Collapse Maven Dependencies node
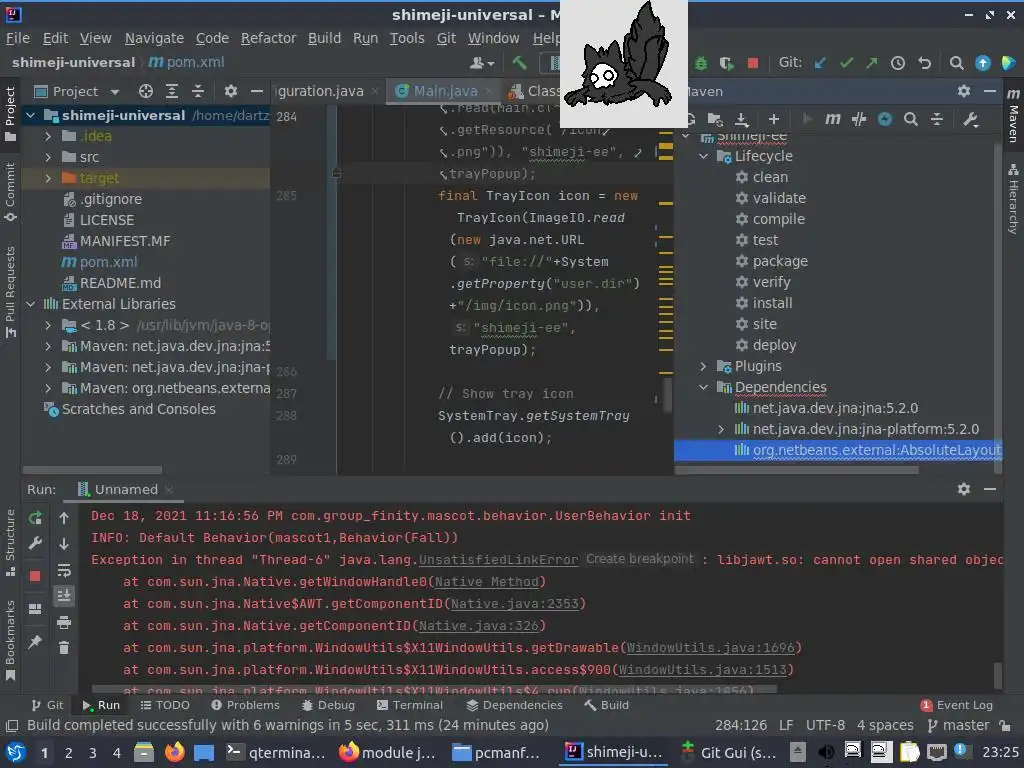Screen dimensions: 1024x768 coord(703,387)
